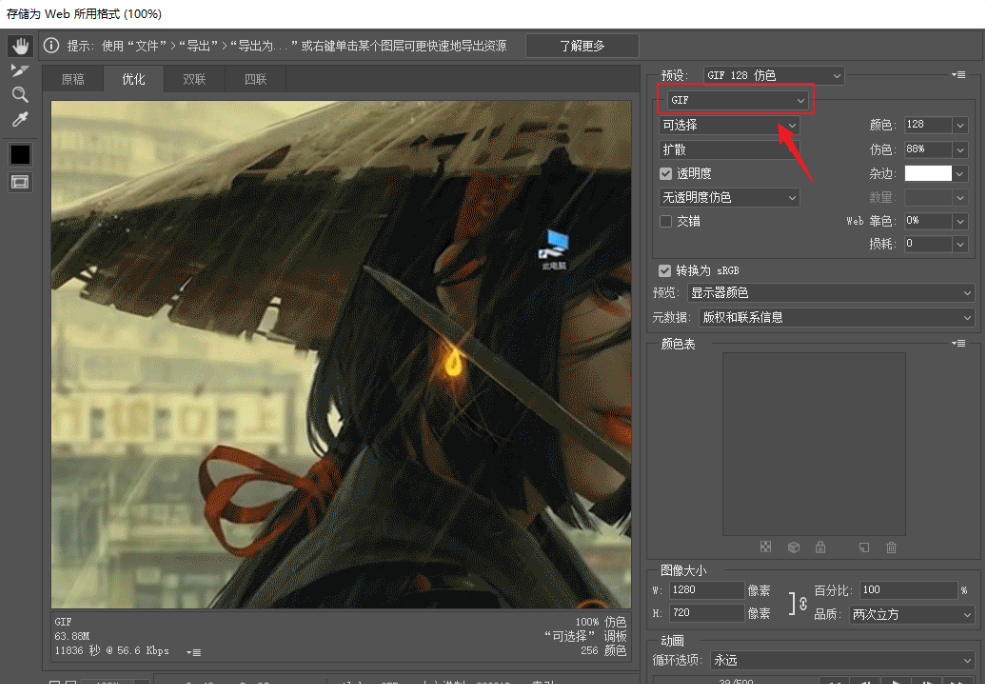
Task: Select the Hand tool
Action: click(20, 46)
